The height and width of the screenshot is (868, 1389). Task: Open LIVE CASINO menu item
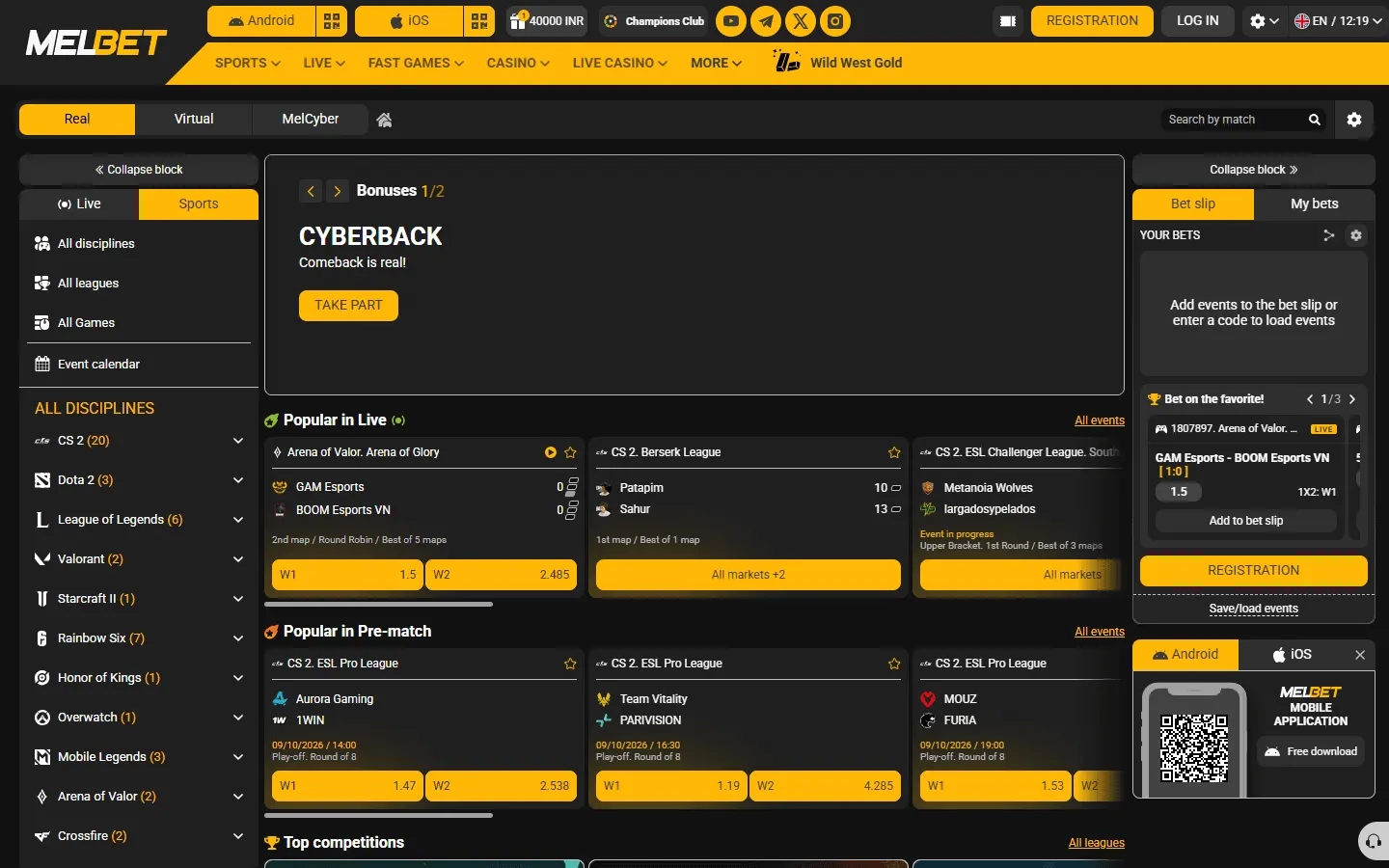coord(619,63)
